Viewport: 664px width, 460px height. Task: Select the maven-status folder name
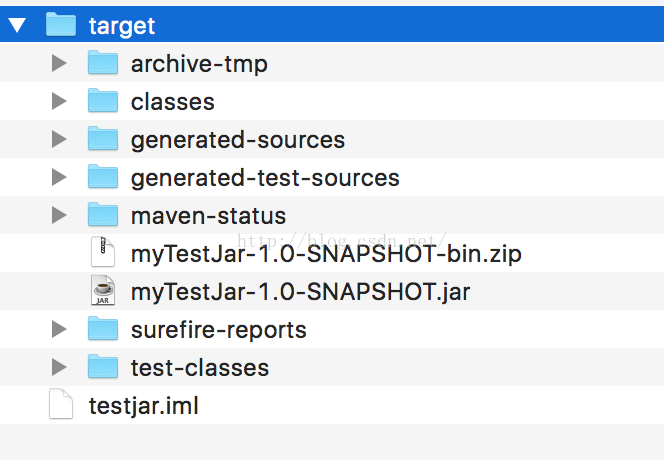coord(208,216)
